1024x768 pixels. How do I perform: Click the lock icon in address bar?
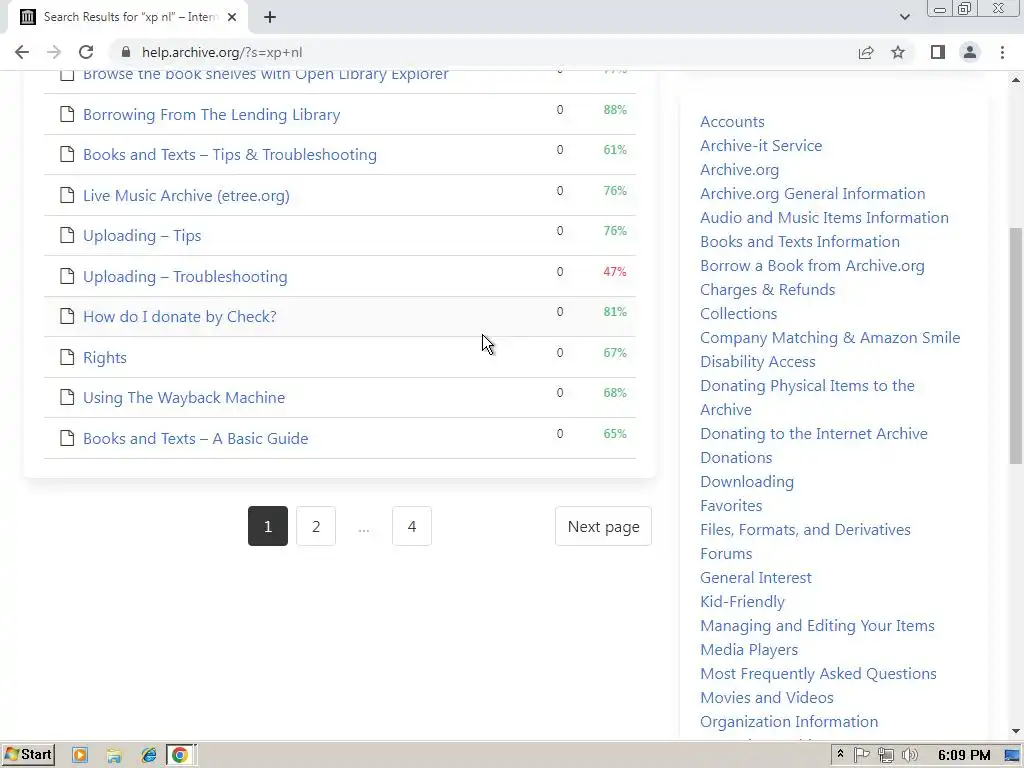point(126,52)
